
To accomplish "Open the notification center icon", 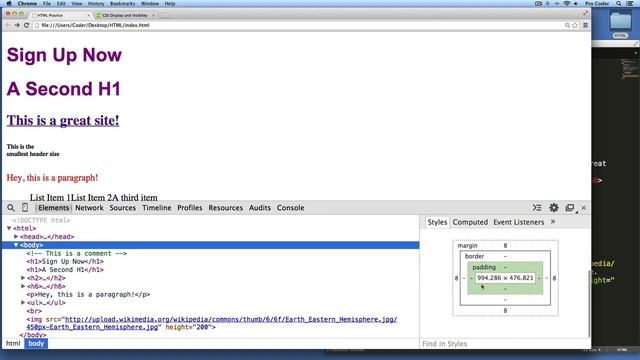I will [630, 3].
